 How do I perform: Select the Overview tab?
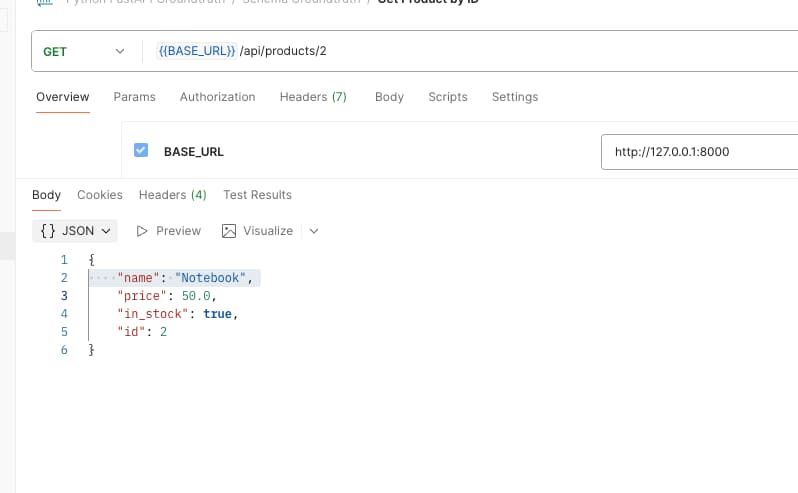(62, 97)
